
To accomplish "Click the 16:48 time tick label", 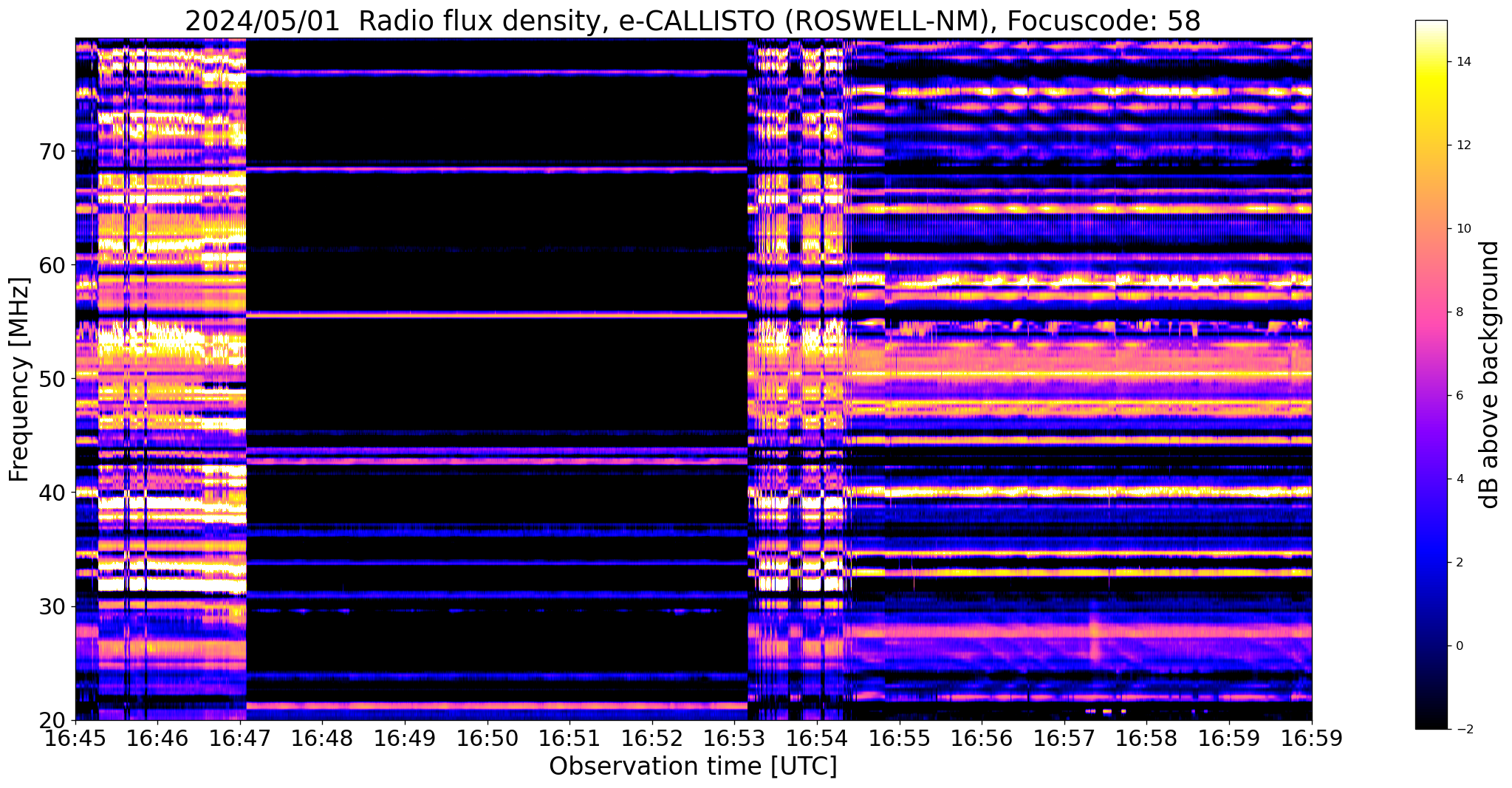I will coord(323,739).
